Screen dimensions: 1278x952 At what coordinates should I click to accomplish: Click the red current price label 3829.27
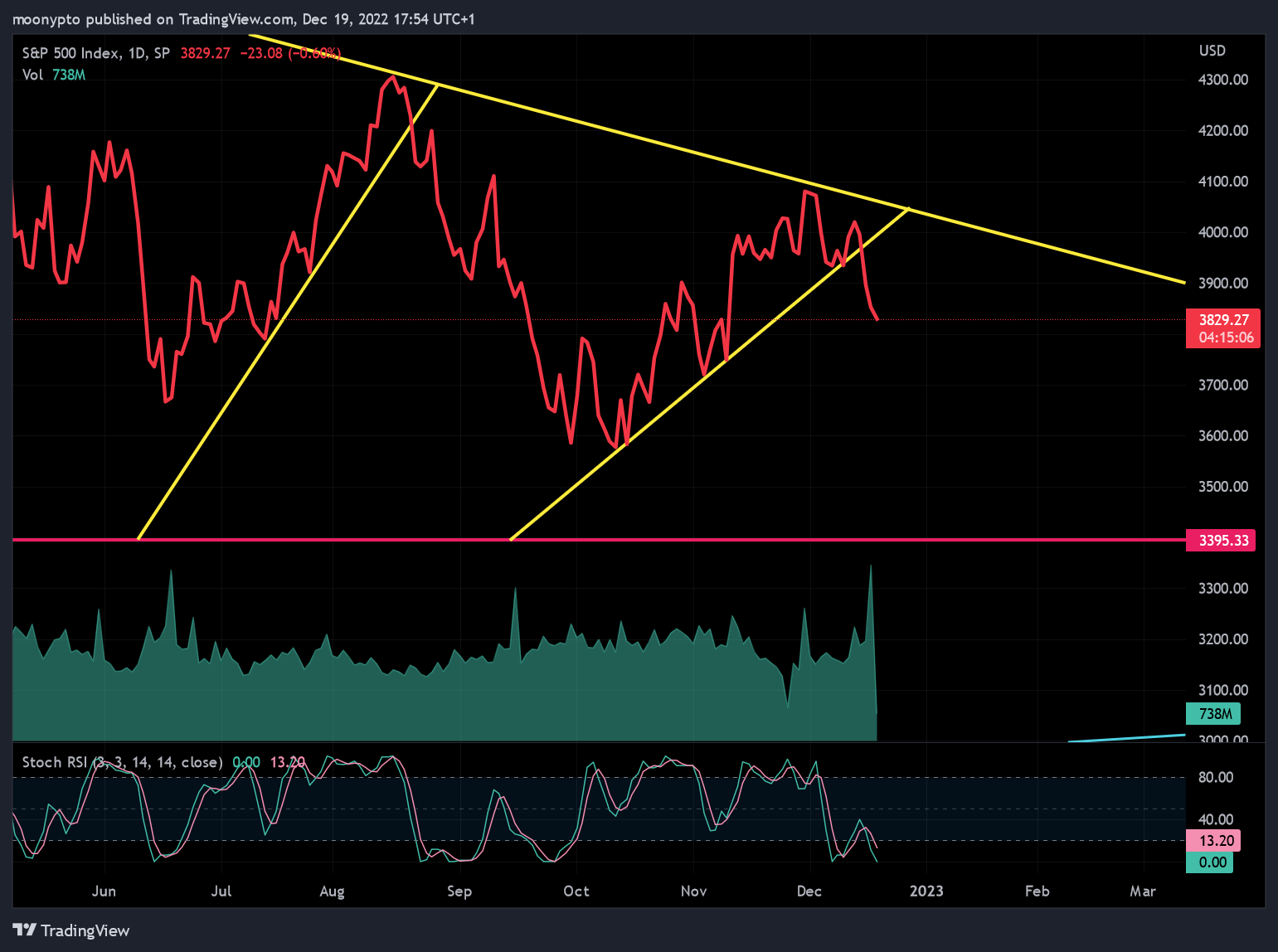pyautogui.click(x=1223, y=328)
